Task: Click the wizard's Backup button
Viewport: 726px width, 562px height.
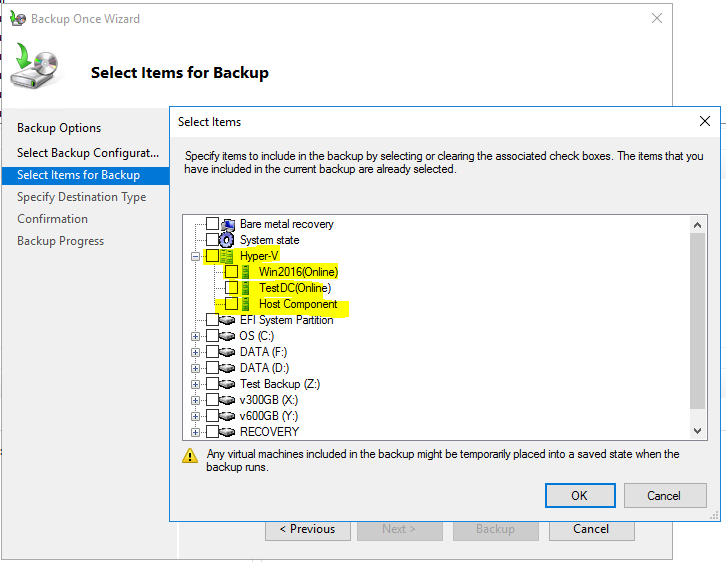Action: [495, 530]
